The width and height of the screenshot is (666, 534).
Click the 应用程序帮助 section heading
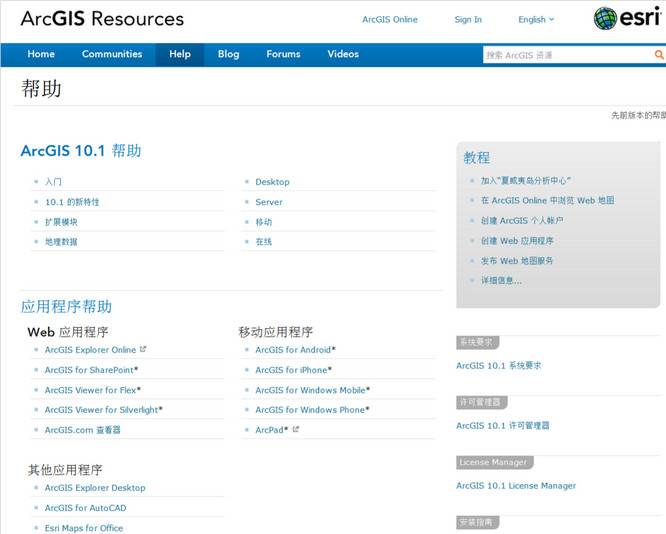point(66,306)
